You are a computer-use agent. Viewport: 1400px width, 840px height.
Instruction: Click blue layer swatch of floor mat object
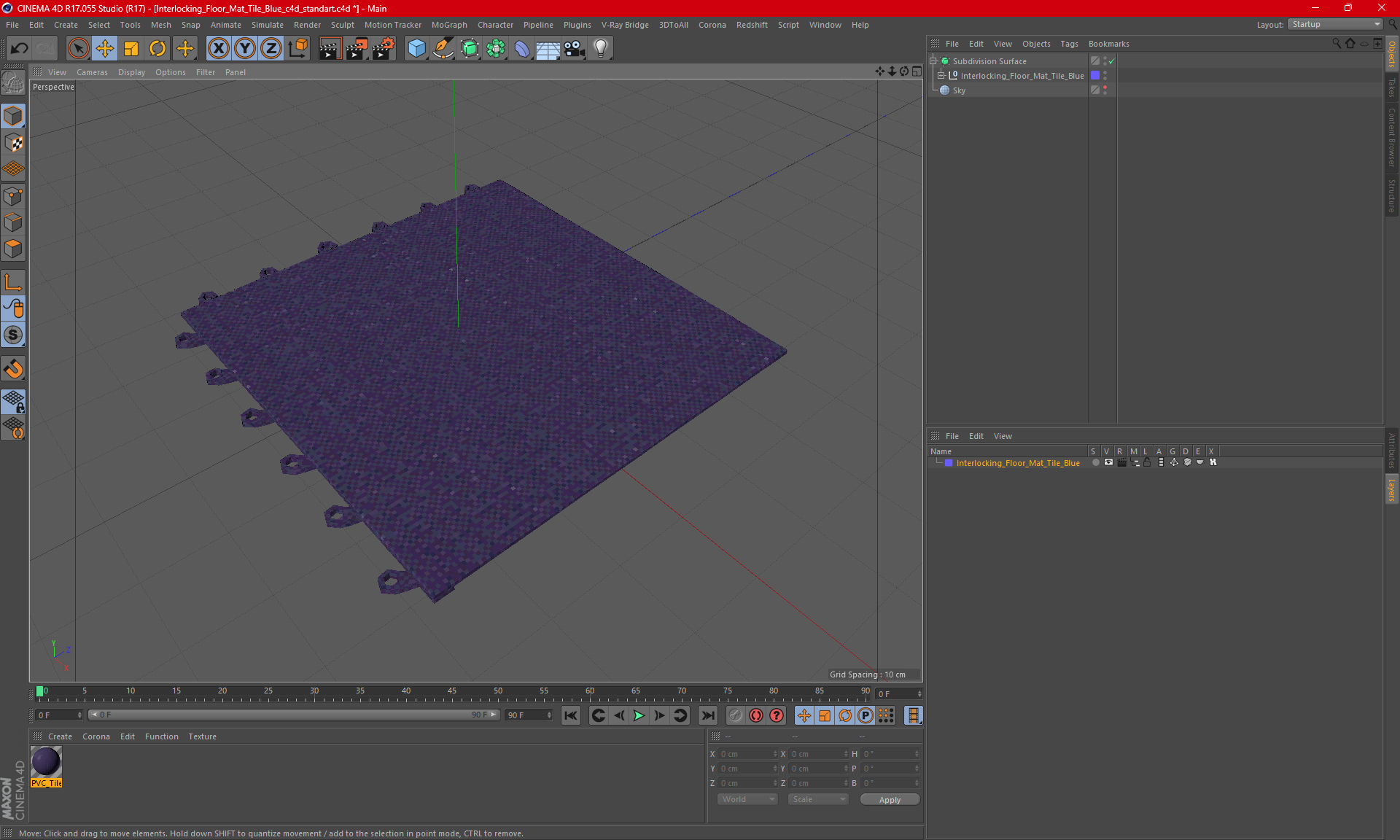point(1094,75)
